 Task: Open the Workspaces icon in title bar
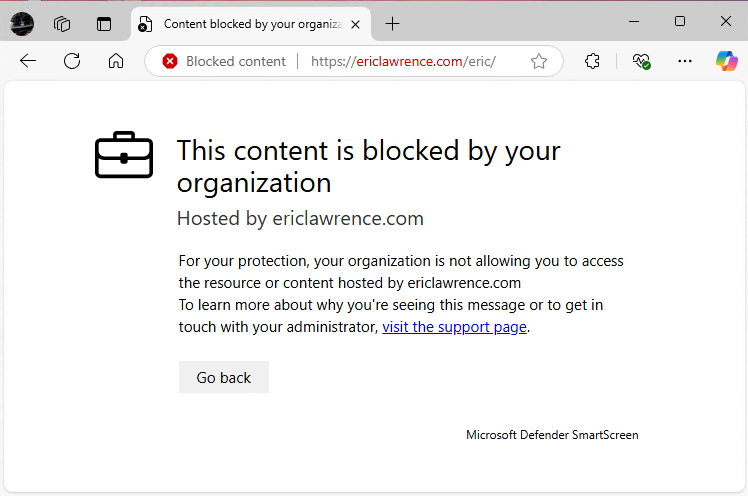[x=62, y=23]
